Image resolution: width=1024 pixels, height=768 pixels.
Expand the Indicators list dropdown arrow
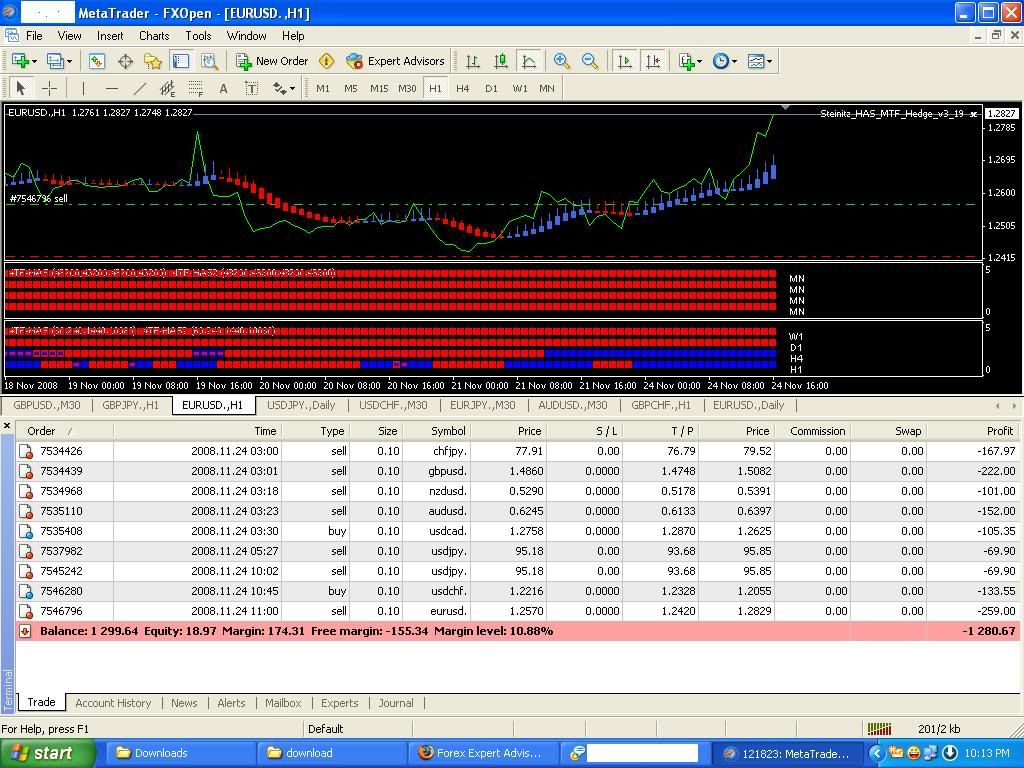tap(699, 61)
